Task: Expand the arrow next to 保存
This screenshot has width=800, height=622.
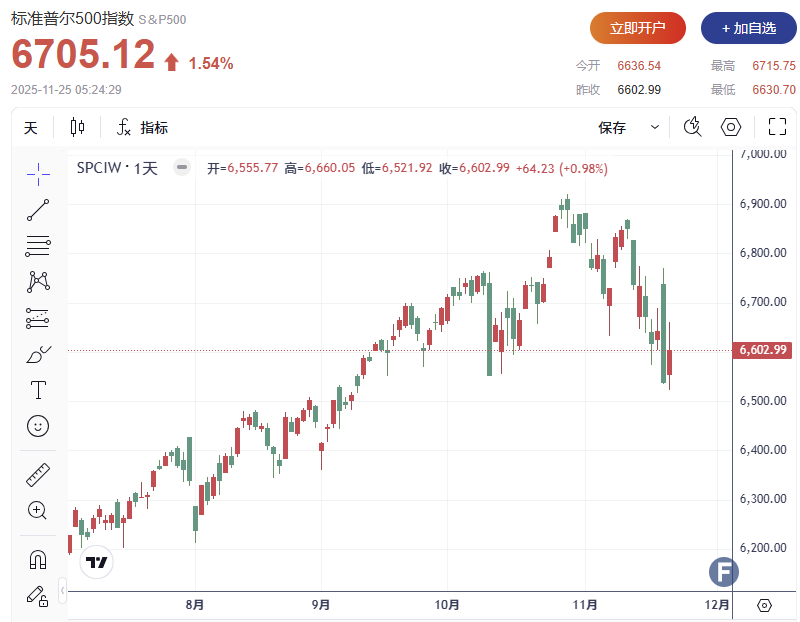Action: coord(655,128)
